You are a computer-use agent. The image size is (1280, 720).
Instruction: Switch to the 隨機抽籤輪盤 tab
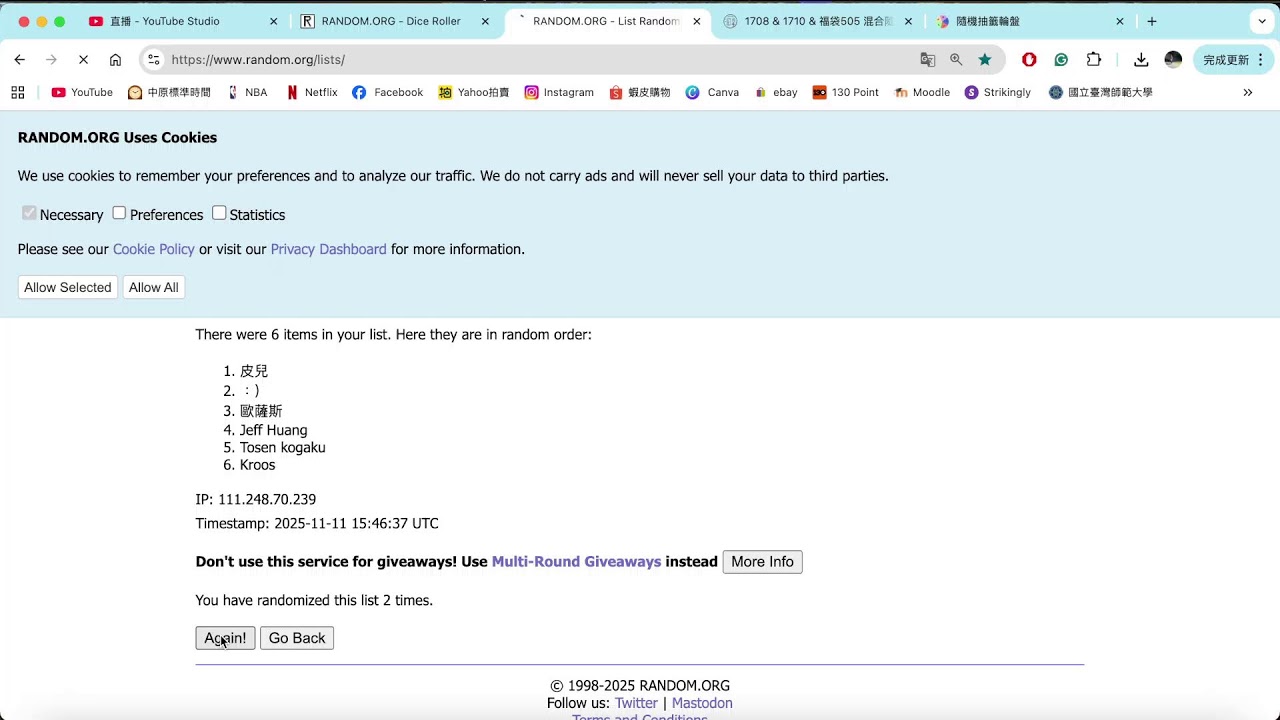pyautogui.click(x=1030, y=21)
